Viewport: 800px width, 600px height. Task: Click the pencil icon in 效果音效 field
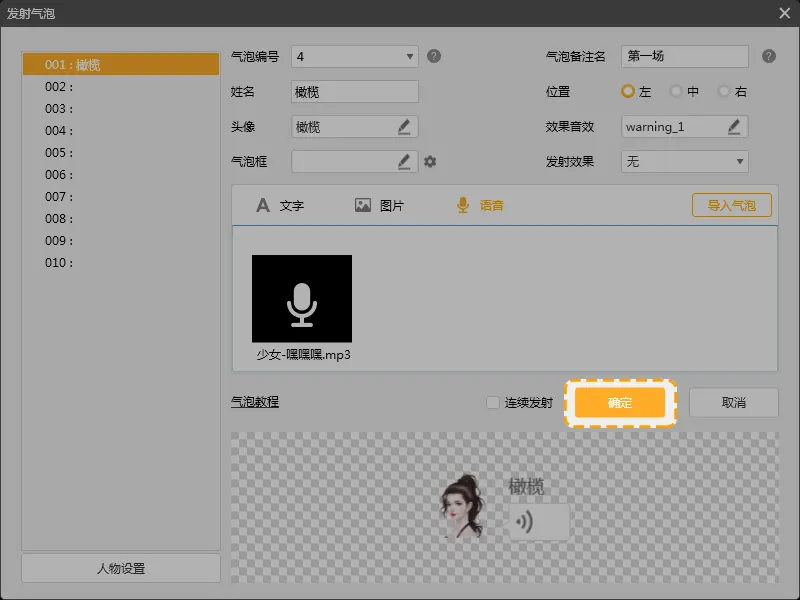pos(734,127)
